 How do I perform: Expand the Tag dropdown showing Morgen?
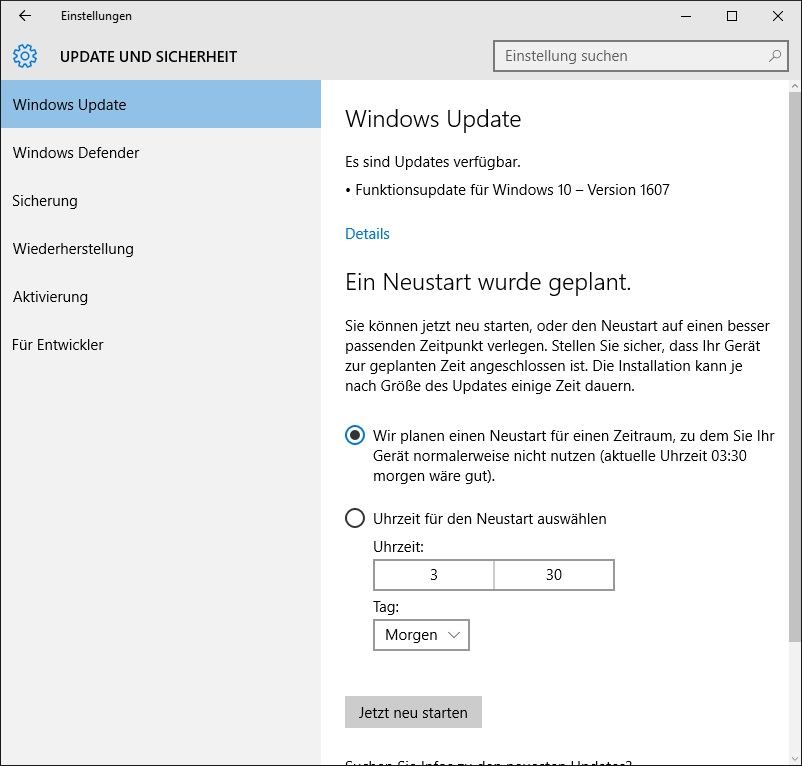(x=421, y=635)
